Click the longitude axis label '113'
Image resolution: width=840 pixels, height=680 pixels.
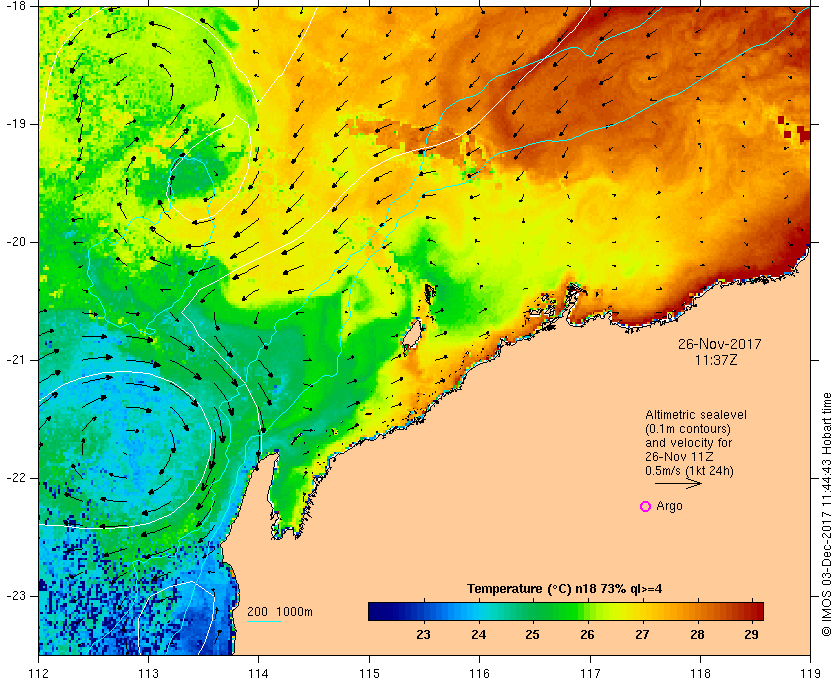point(148,673)
